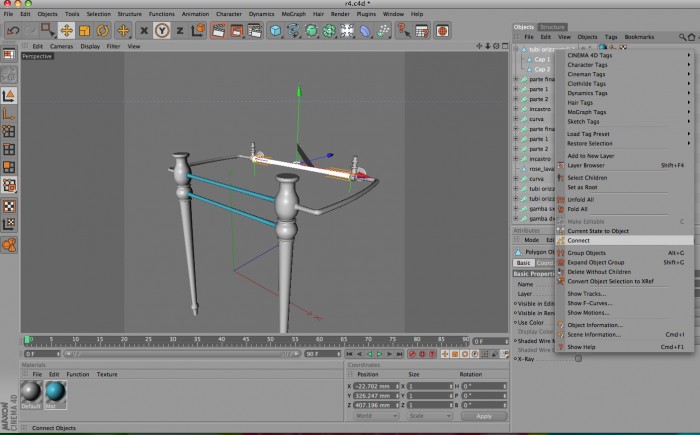The image size is (700, 435).
Task: Edit the X position field
Action: coord(376,386)
